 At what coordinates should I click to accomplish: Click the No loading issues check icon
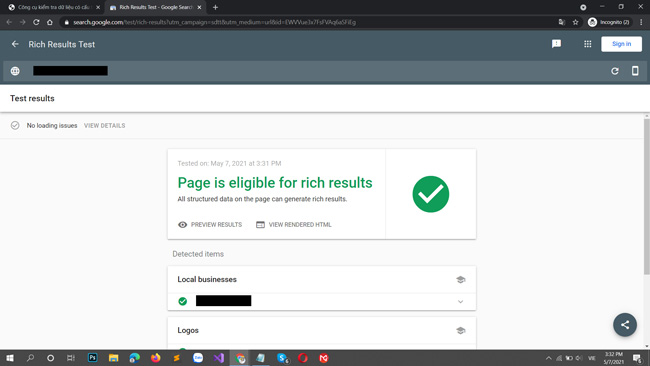[15, 126]
